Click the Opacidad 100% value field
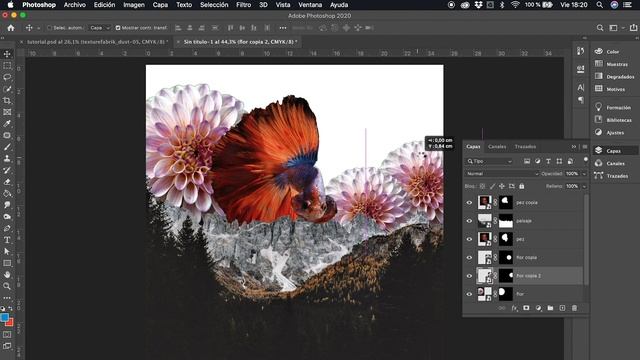This screenshot has height=360, width=640. pyautogui.click(x=572, y=174)
